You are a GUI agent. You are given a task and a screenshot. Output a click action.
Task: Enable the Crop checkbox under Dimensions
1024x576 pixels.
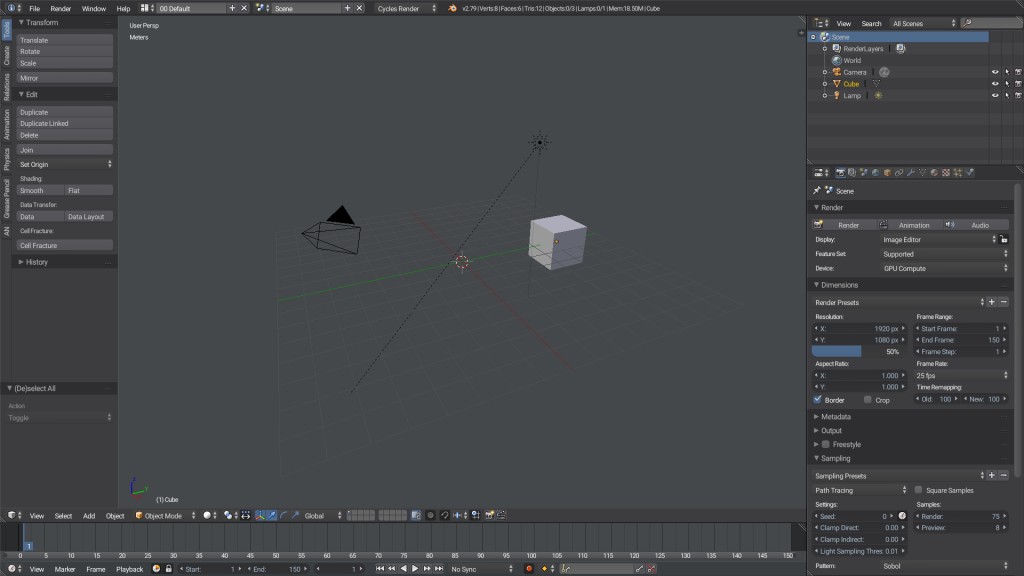pos(866,400)
